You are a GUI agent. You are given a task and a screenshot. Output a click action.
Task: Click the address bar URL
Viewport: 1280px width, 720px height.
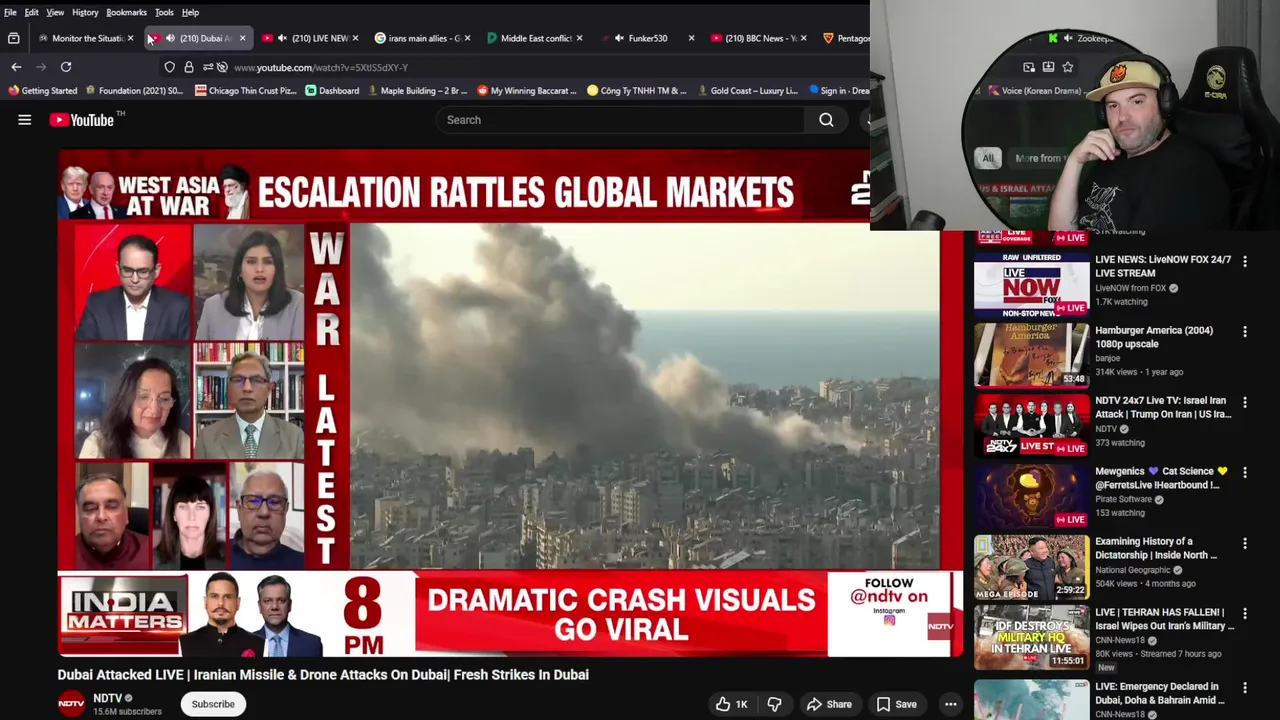point(320,67)
